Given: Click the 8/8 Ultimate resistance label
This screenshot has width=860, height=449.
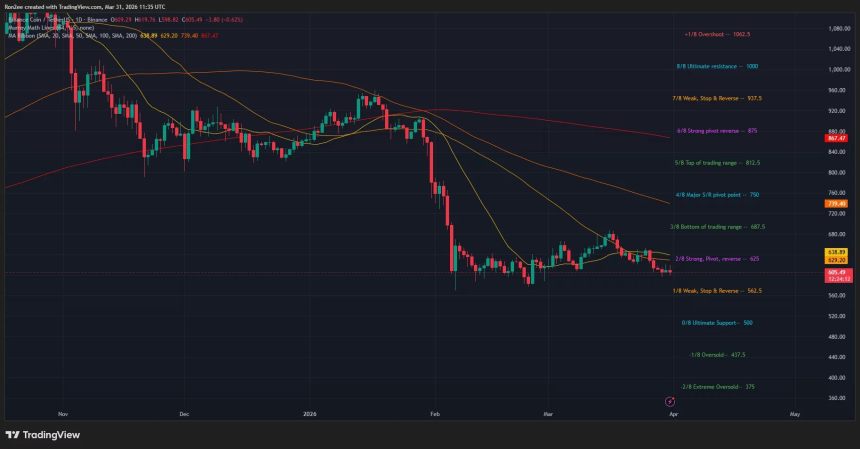Looking at the screenshot, I should pos(716,66).
